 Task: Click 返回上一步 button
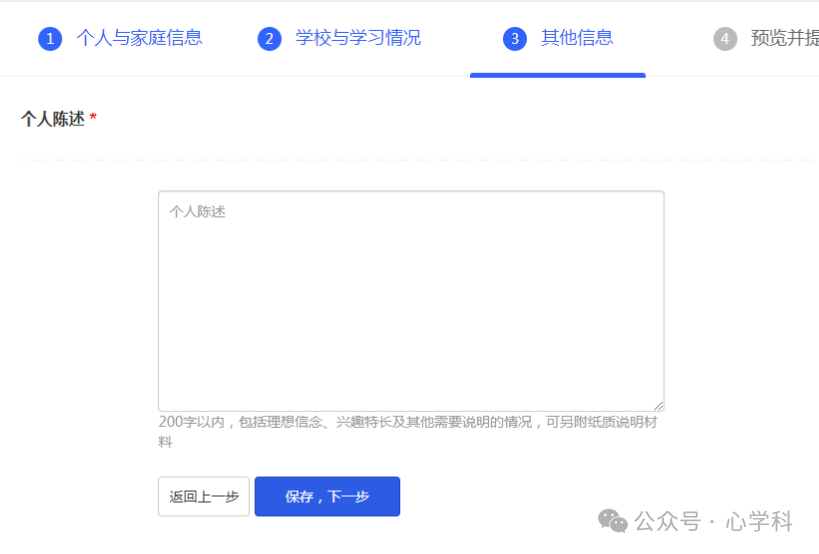(x=204, y=497)
